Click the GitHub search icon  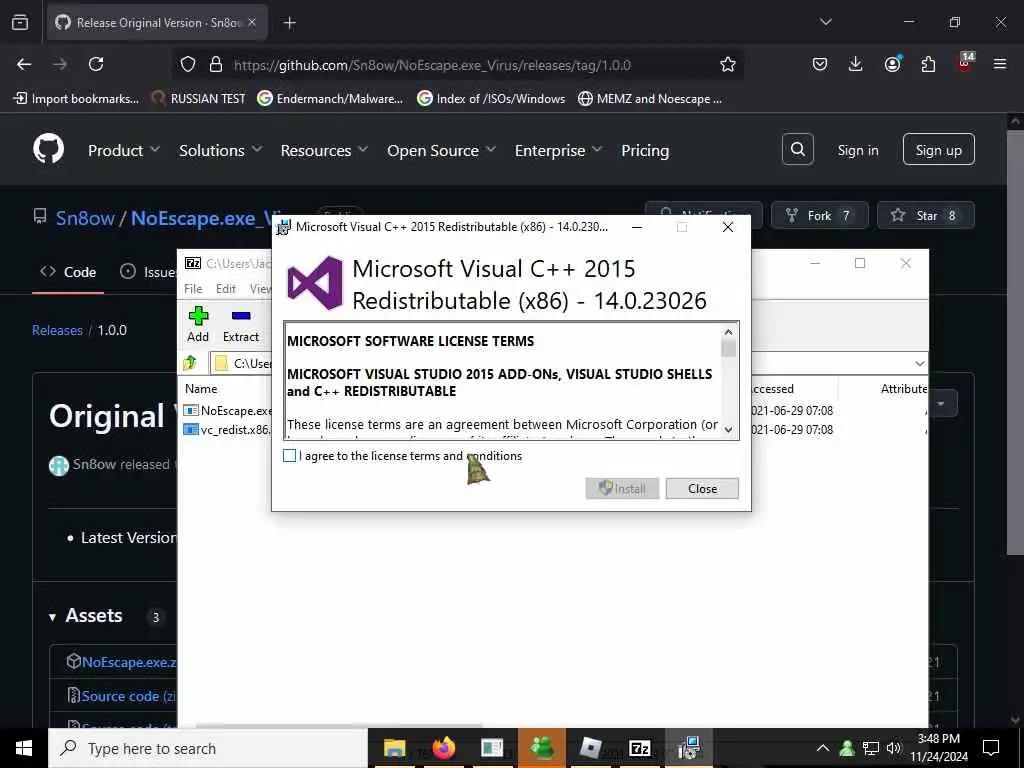coord(797,150)
